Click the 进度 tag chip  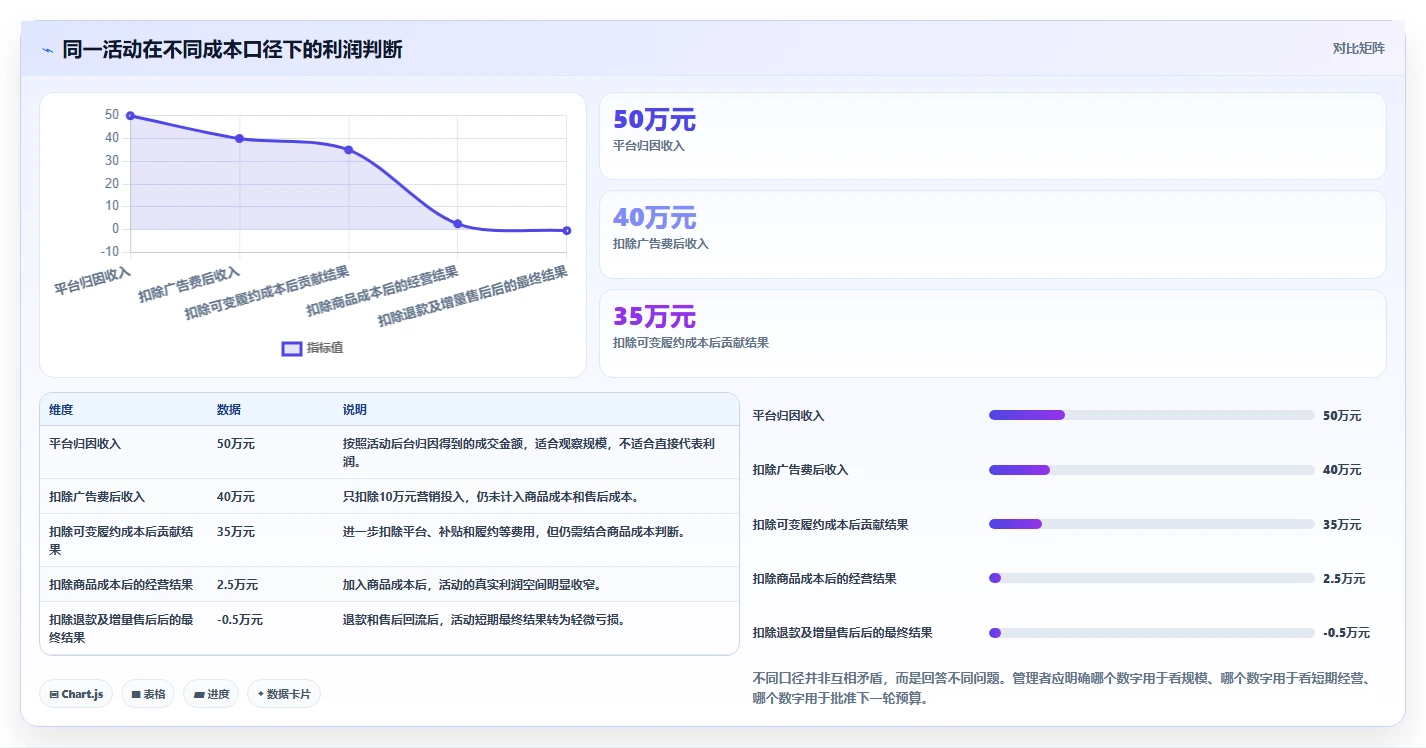pos(211,694)
